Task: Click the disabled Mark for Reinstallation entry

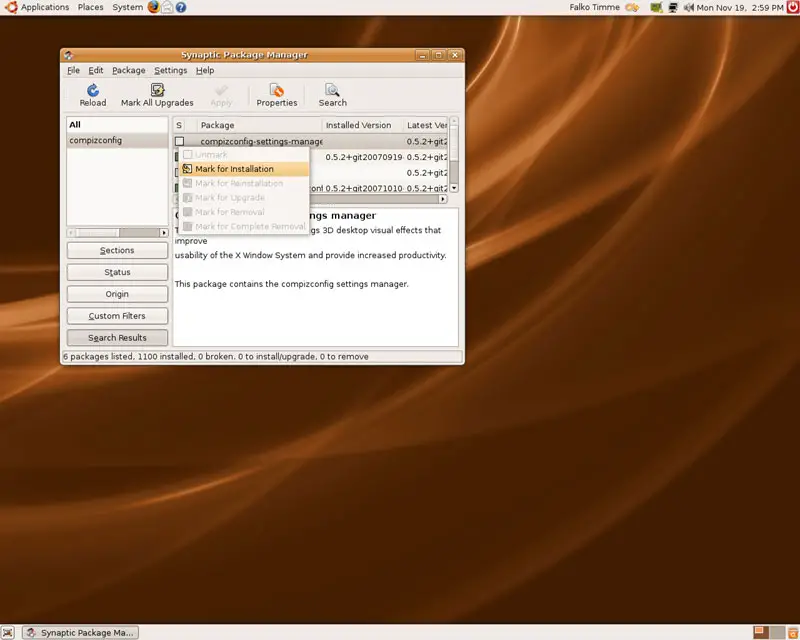Action: tap(244, 183)
